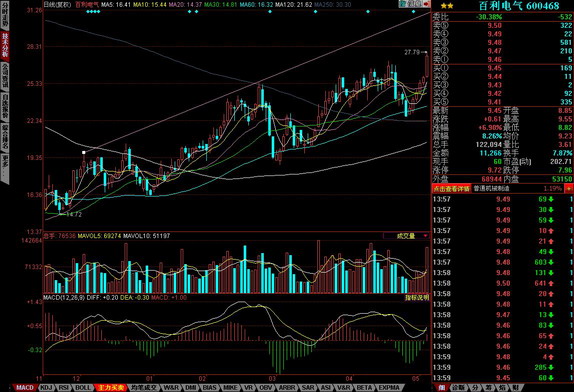Click the 外盘 68944 value
The width and height of the screenshot is (574, 392).
(491, 179)
